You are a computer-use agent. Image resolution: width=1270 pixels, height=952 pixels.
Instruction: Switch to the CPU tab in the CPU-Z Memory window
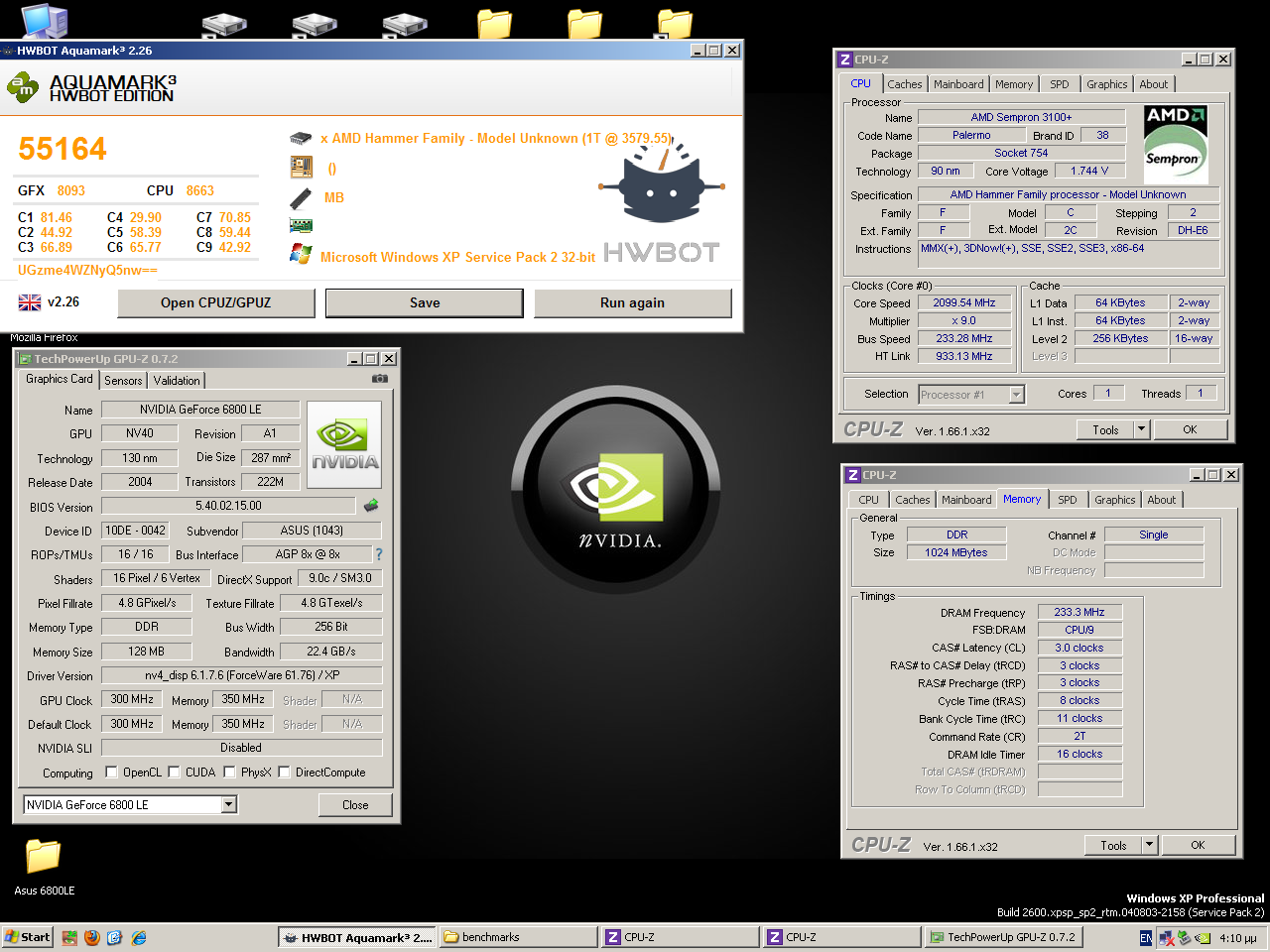coord(869,500)
